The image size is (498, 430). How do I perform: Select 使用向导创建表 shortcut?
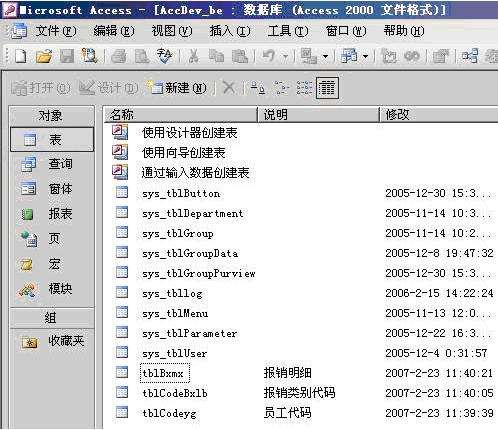[183, 153]
